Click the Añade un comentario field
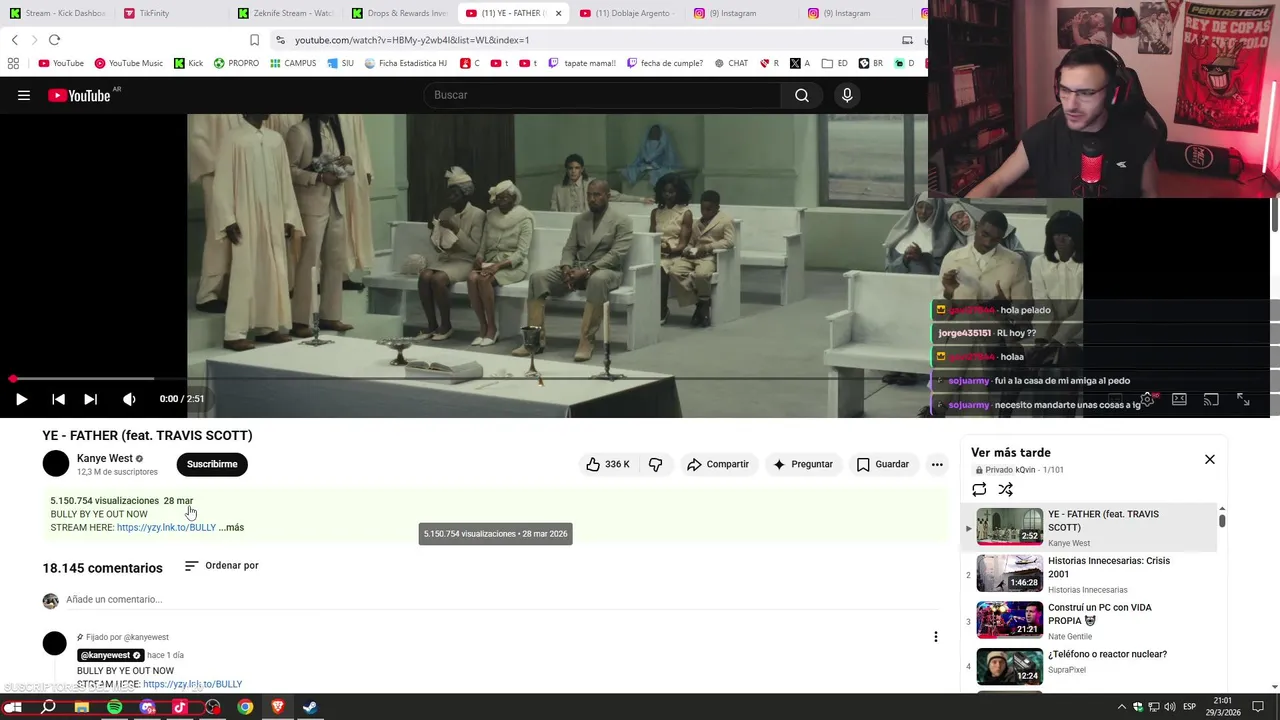This screenshot has height=720, width=1280. (500, 600)
